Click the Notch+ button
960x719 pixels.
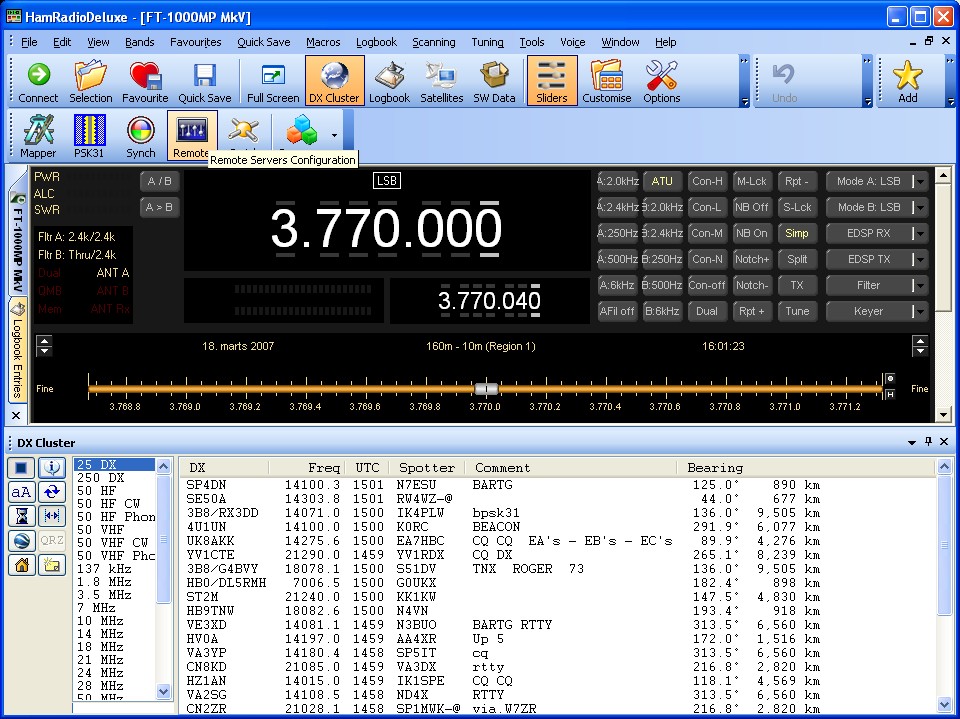752,259
